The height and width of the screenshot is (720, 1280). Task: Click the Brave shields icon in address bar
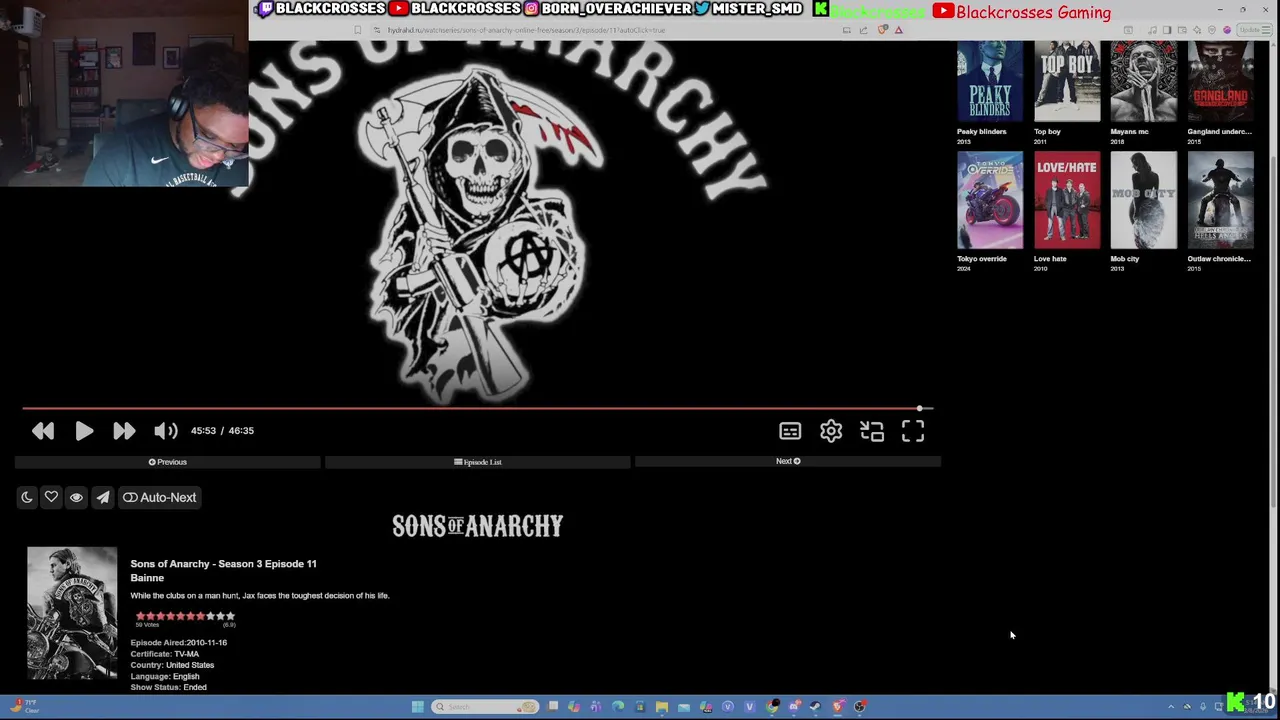point(882,30)
